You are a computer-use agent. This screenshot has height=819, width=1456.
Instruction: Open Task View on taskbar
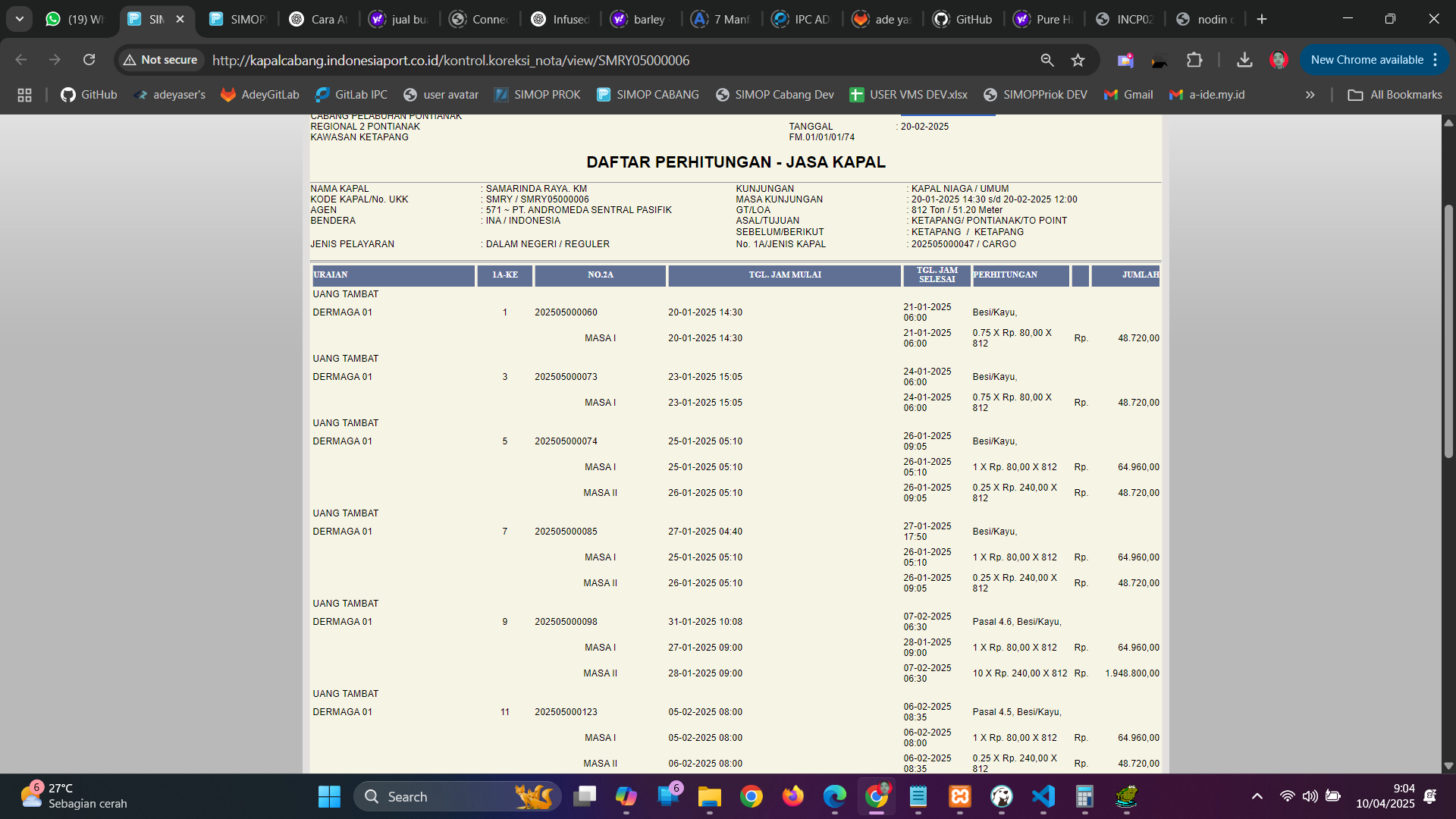click(x=585, y=796)
